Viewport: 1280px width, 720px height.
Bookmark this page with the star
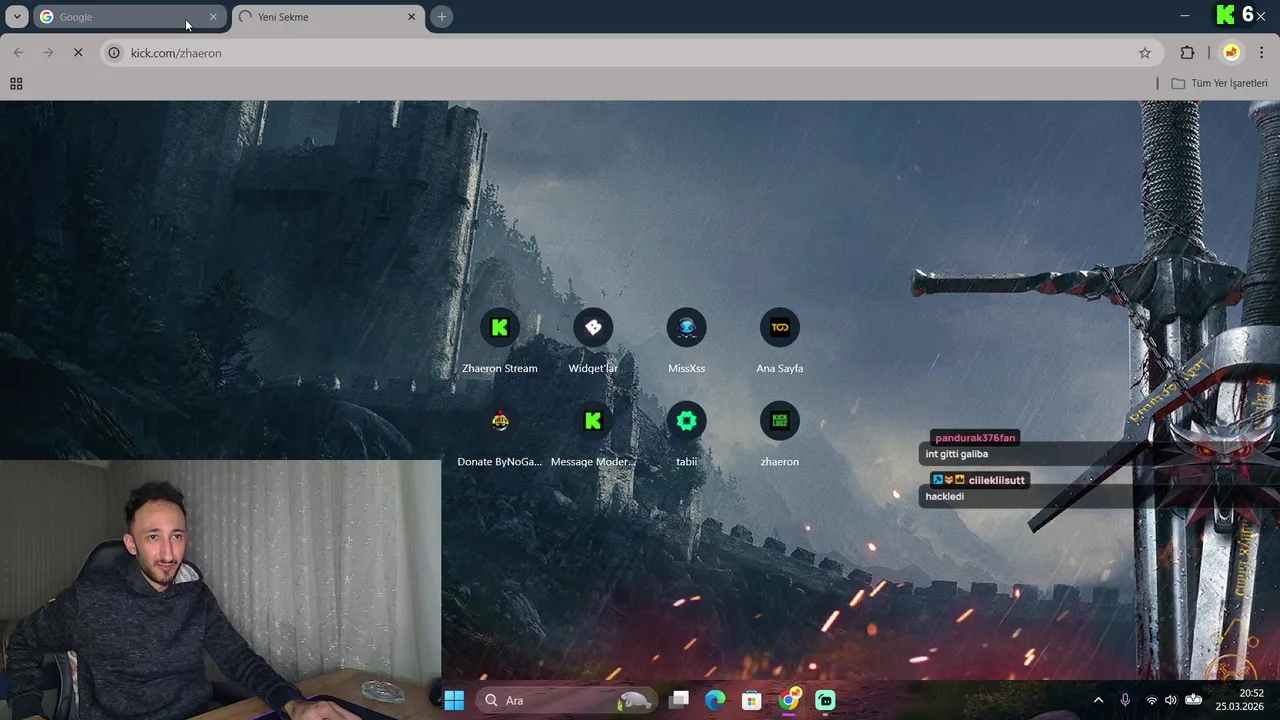(1145, 53)
